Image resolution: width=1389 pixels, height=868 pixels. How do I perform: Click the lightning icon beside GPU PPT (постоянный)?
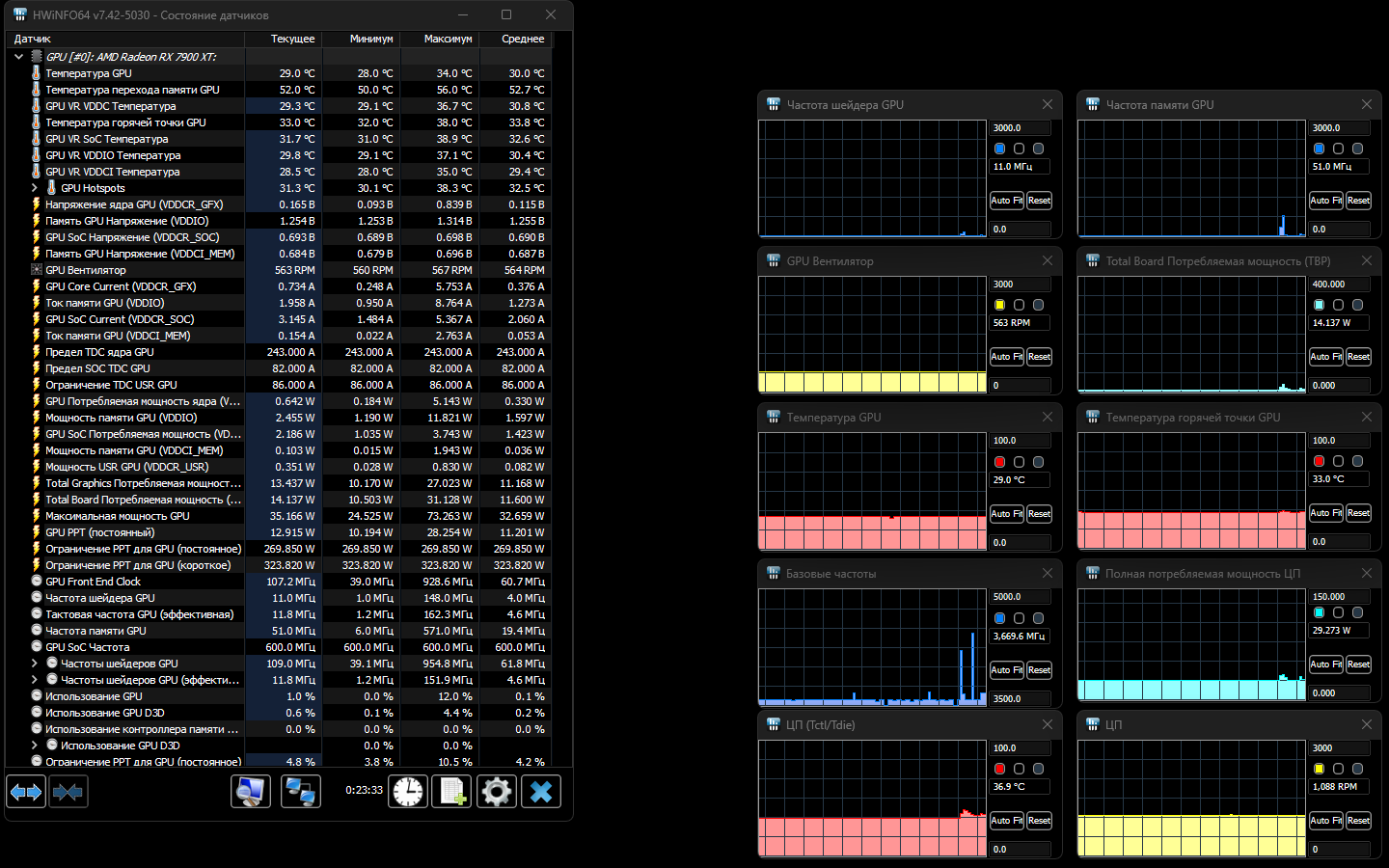tap(37, 532)
